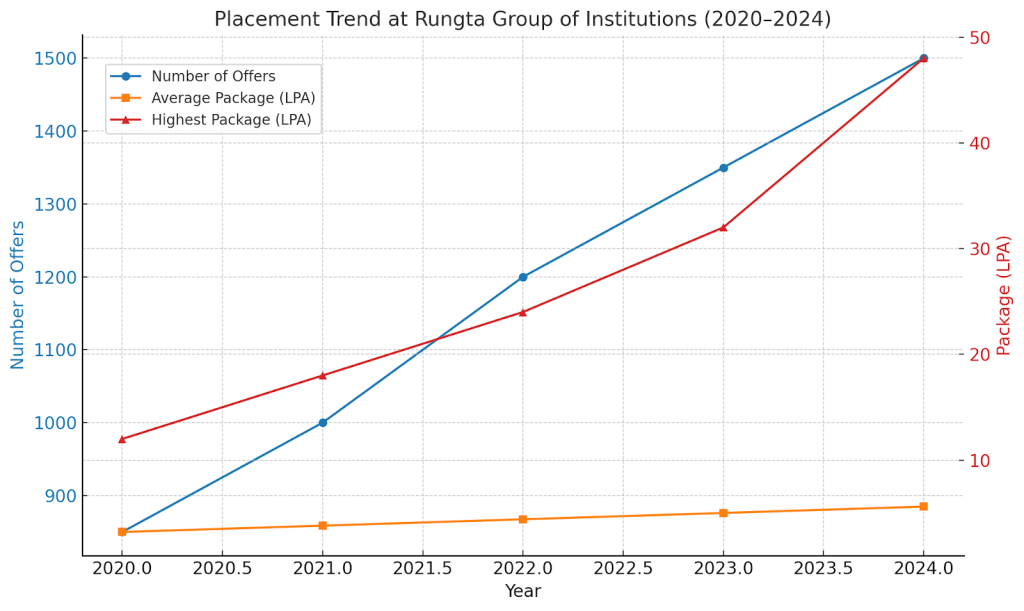Click the 'Highest Package (LPA)' legend label
Screen dimensions: 1024x611
(x=231, y=120)
